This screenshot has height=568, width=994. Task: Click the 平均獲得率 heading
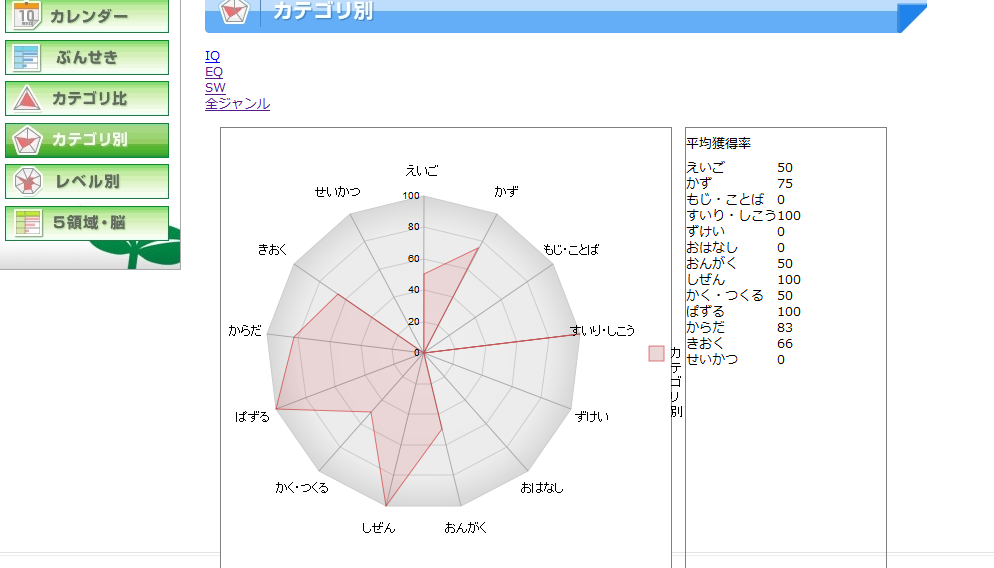click(718, 143)
